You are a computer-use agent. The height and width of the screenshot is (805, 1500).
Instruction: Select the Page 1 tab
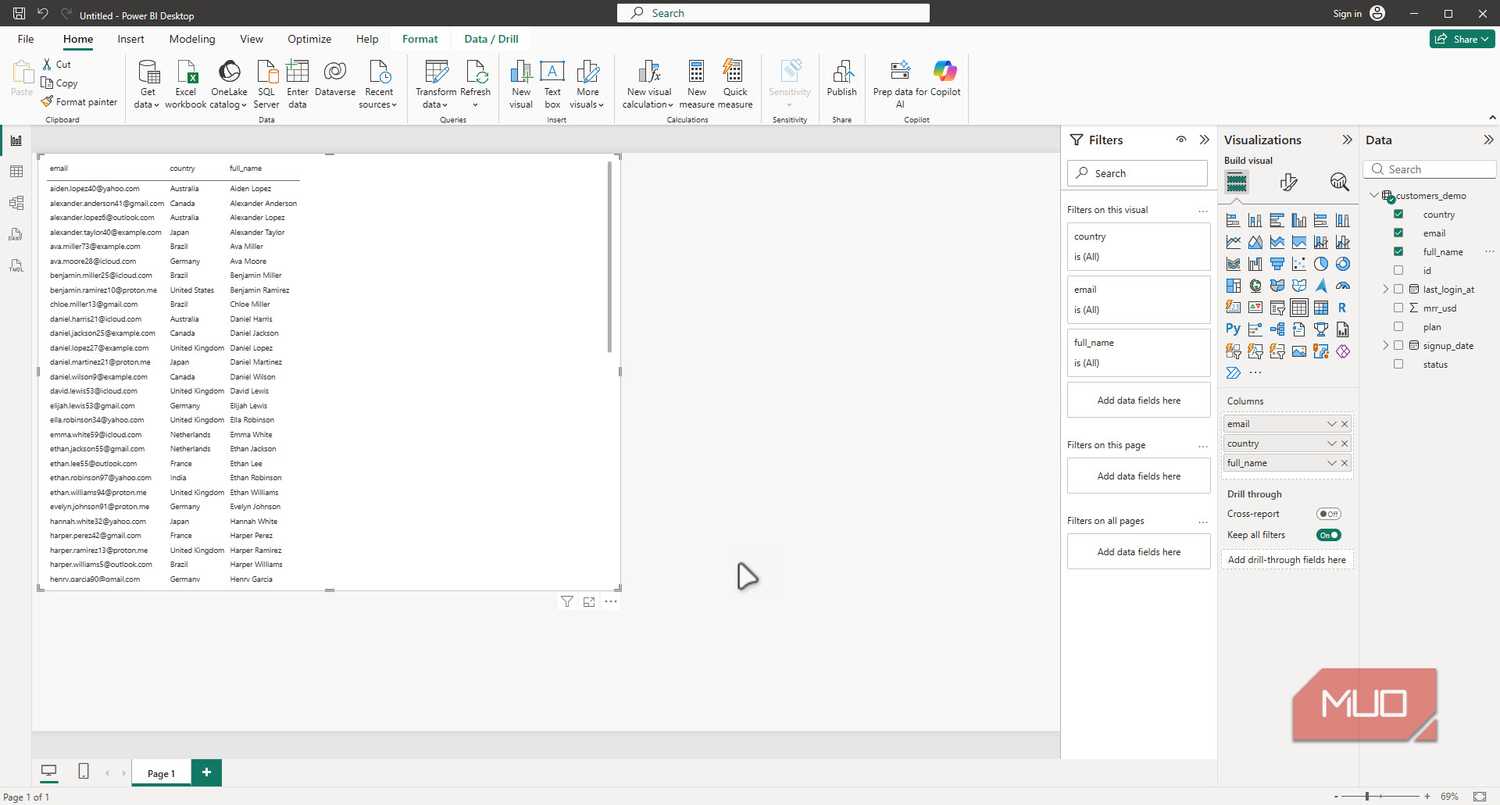(x=161, y=773)
